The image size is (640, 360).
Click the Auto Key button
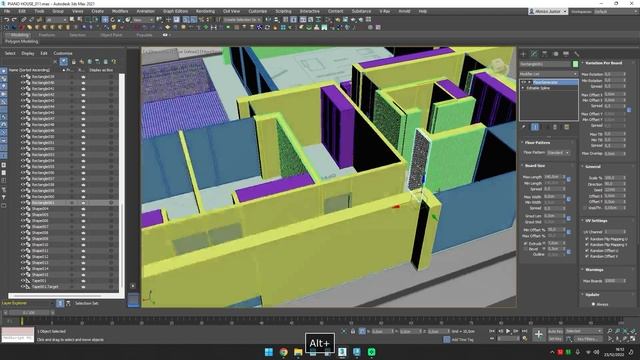click(555, 331)
